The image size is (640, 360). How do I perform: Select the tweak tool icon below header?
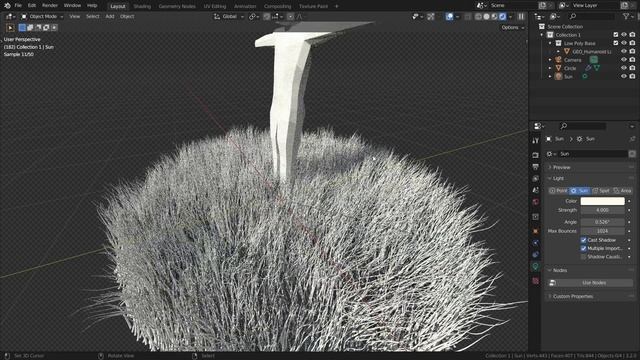tap(11, 28)
